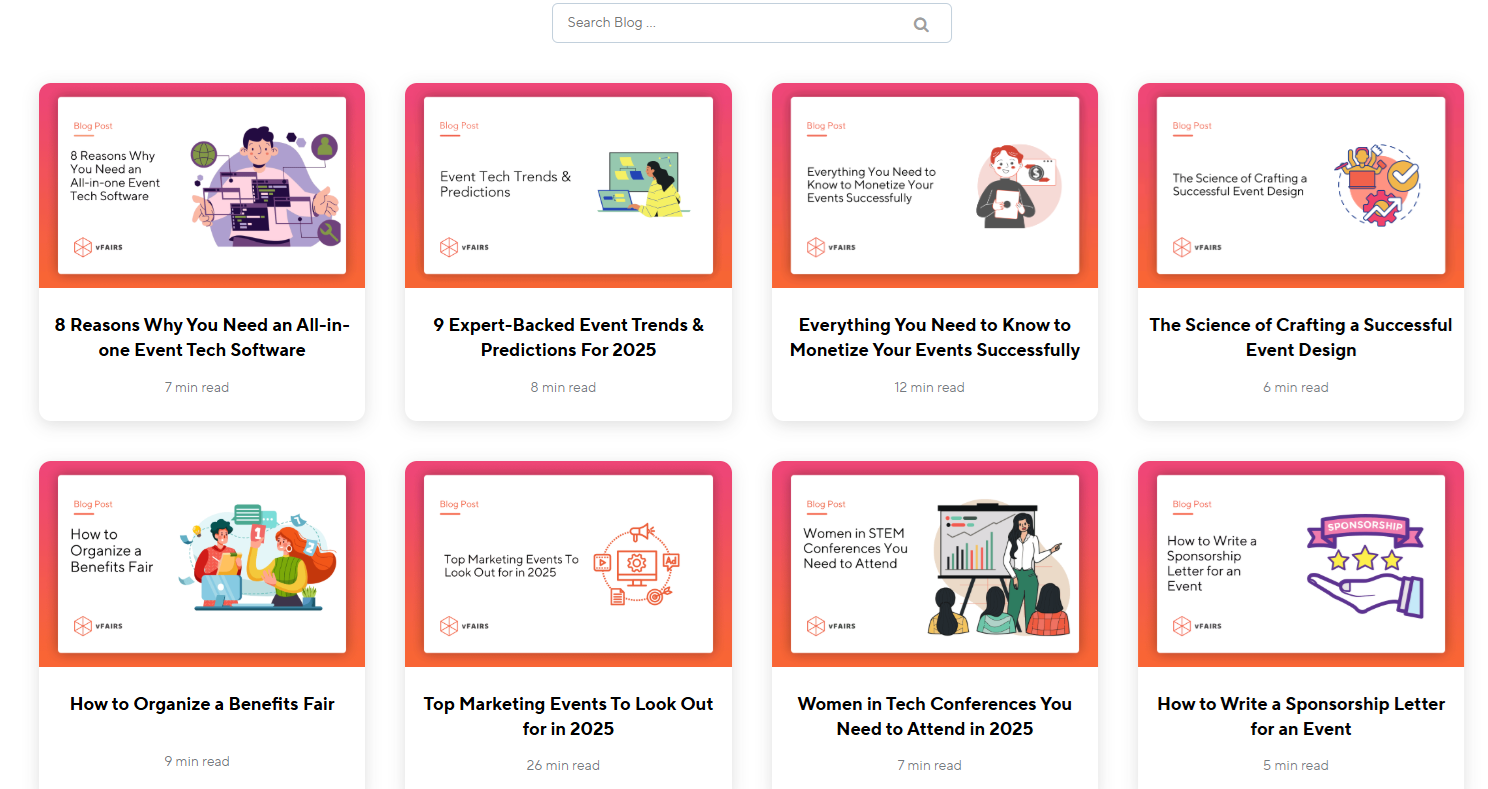Viewport: 1488px width, 789px height.
Task: Click the "12 min read" label under the monetization article
Action: pyautogui.click(x=929, y=387)
